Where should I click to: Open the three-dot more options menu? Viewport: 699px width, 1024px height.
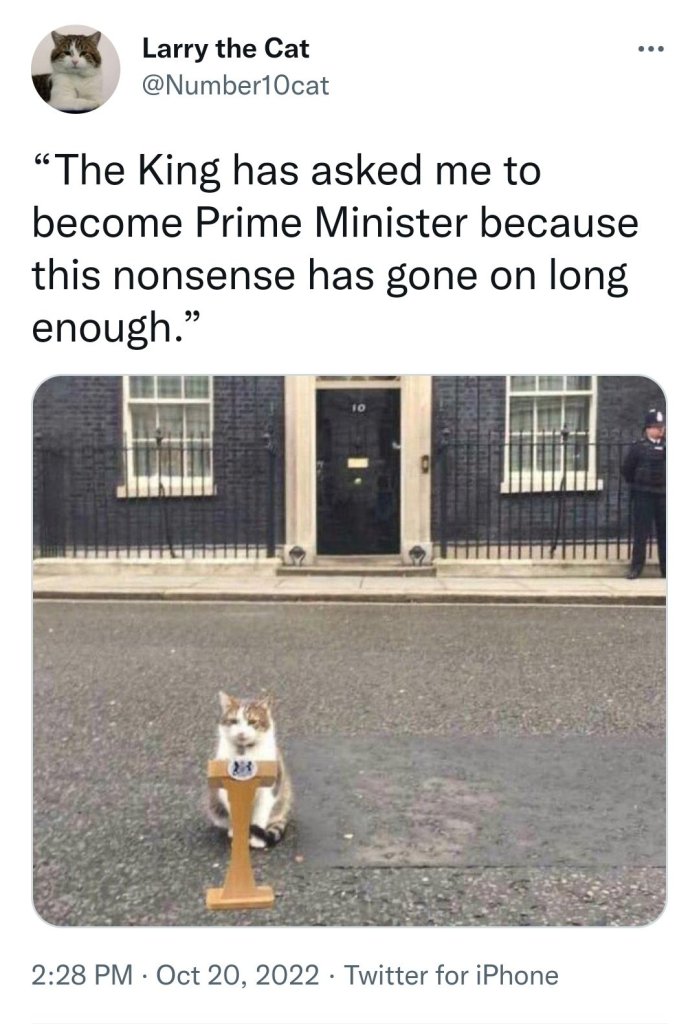click(x=651, y=49)
